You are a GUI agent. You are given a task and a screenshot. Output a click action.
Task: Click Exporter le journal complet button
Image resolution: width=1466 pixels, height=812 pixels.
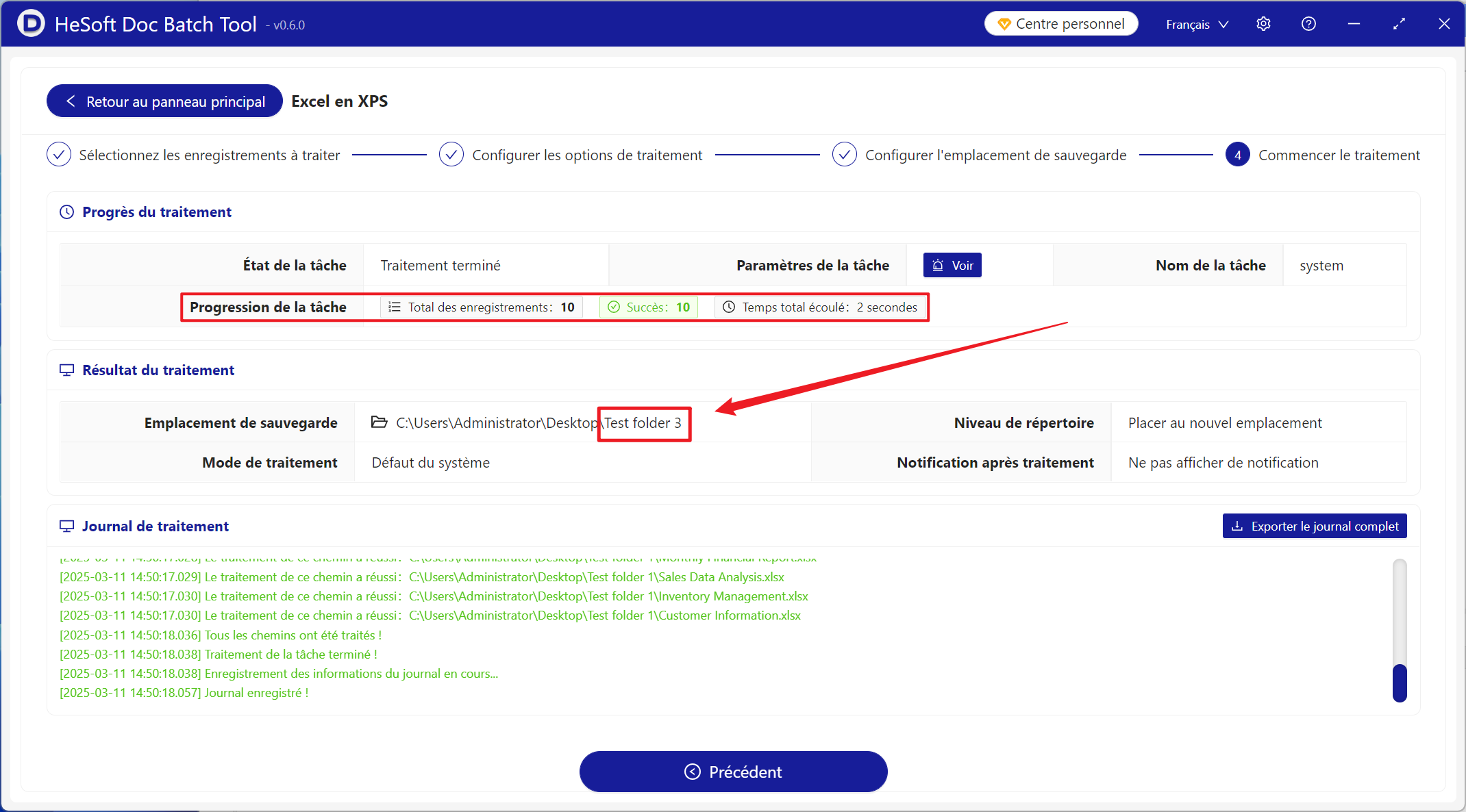point(1315,526)
